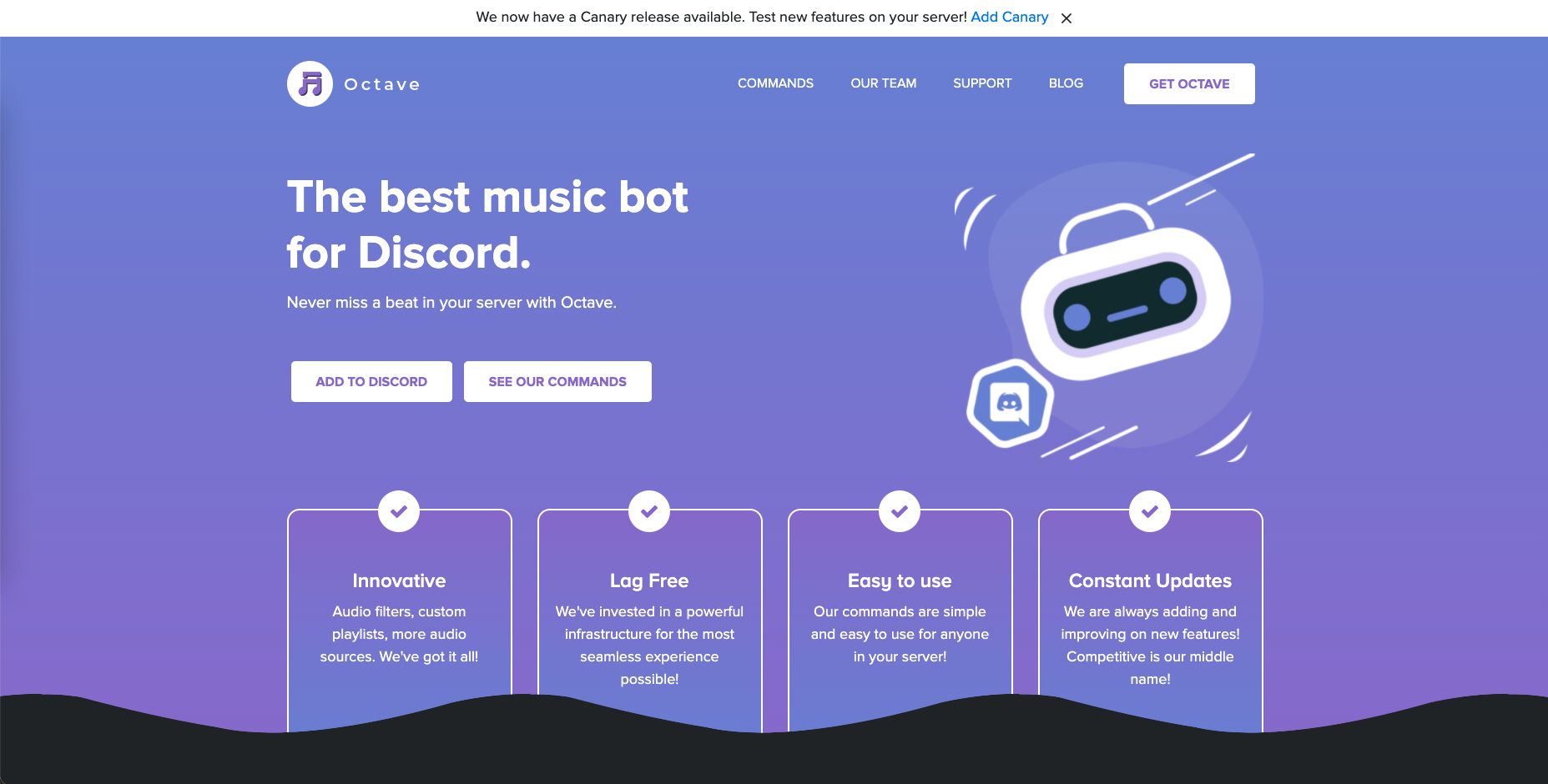The width and height of the screenshot is (1548, 784).
Task: Click the See Our Commands button
Action: click(x=557, y=381)
